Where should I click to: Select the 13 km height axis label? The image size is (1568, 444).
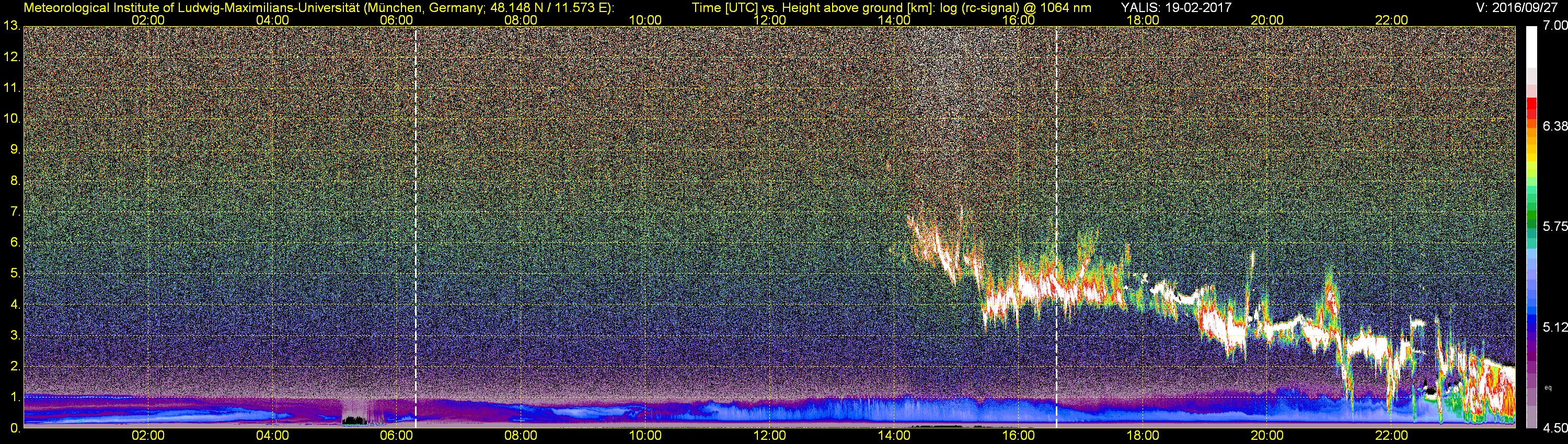pyautogui.click(x=11, y=26)
